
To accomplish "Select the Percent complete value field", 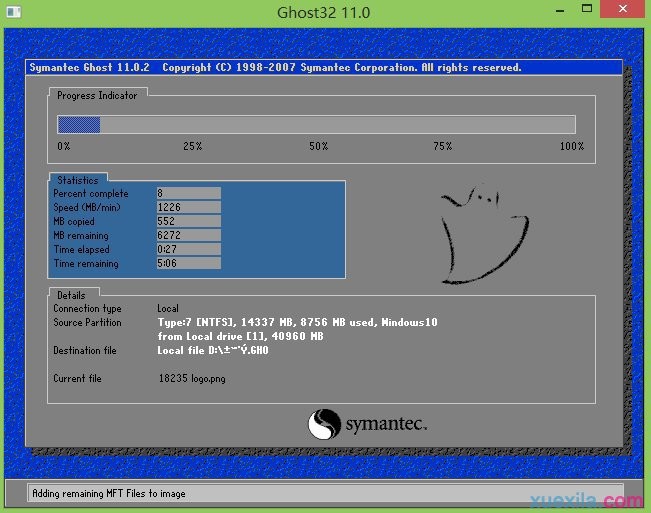I will [188, 193].
